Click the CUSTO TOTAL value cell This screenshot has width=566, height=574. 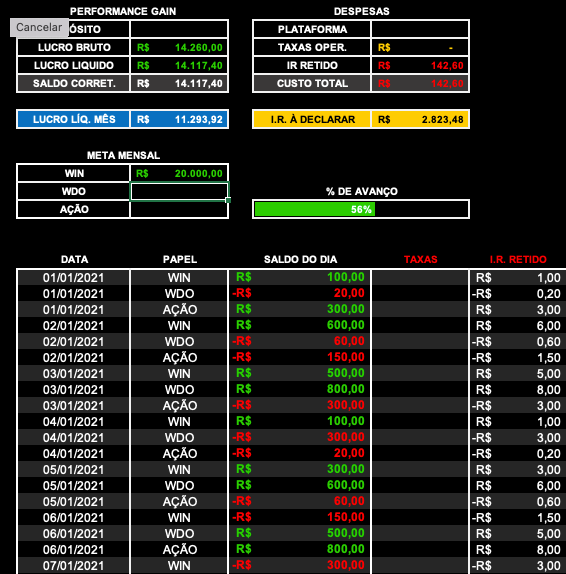[x=420, y=83]
